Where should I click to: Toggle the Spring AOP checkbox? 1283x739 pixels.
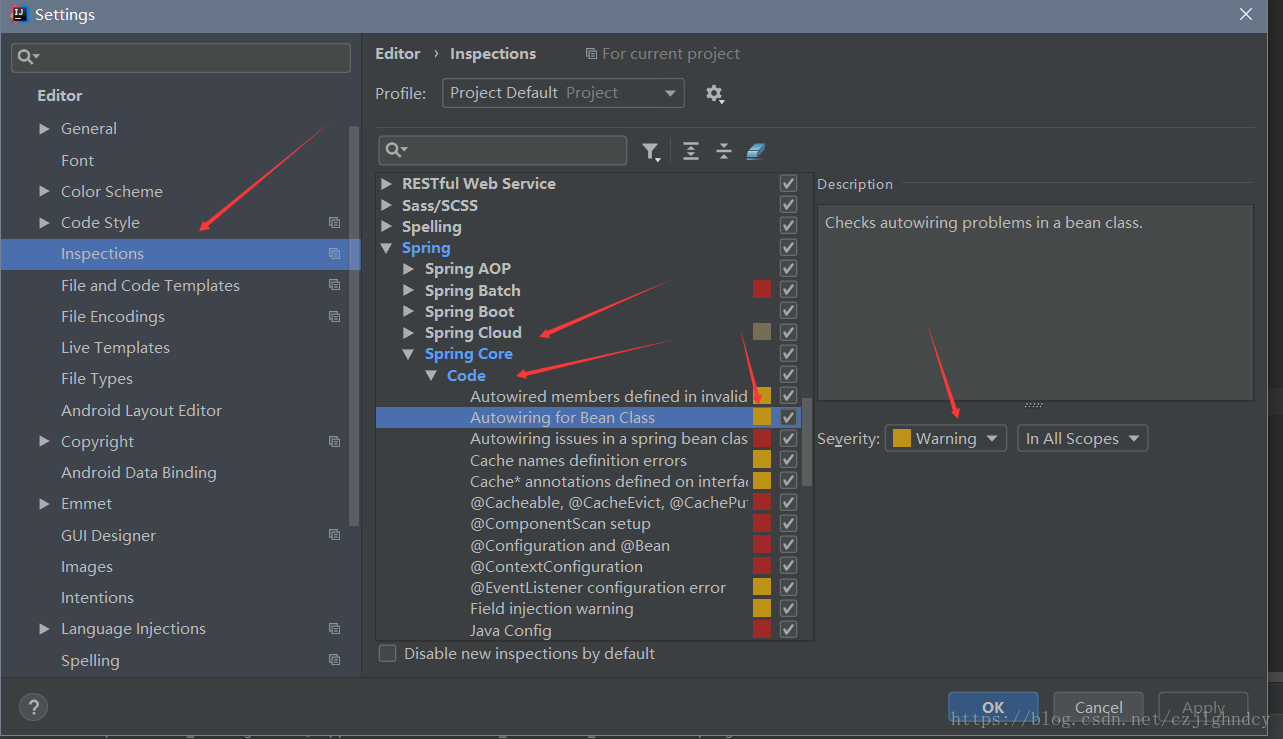788,269
